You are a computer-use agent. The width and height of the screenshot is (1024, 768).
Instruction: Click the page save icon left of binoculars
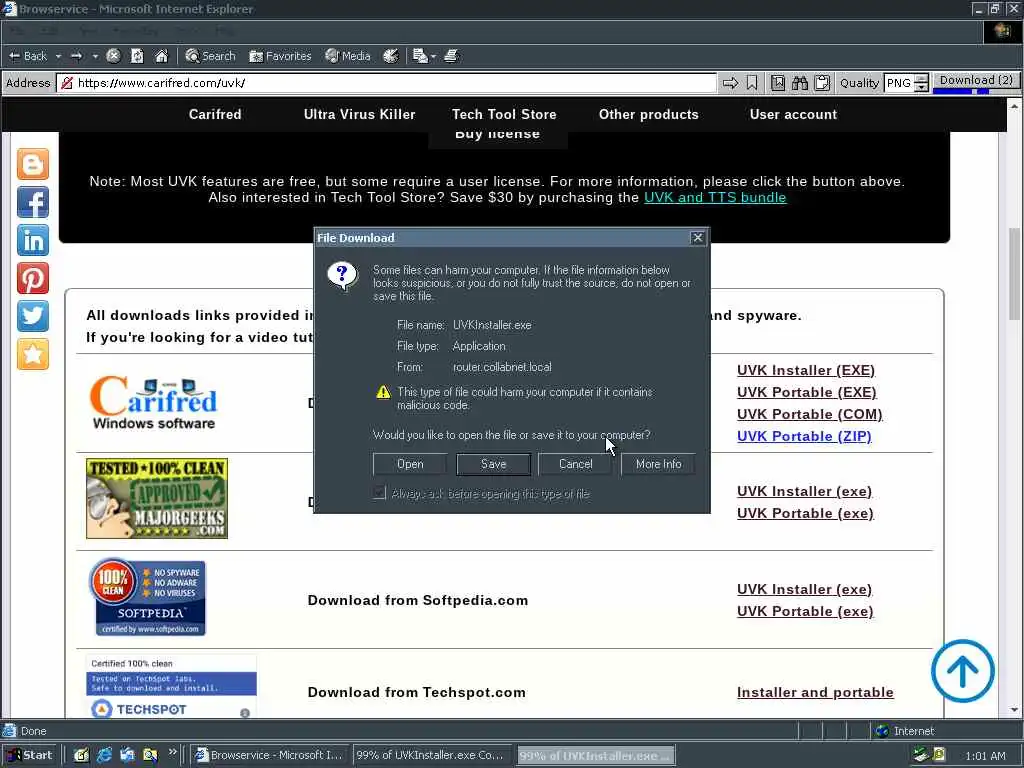(x=778, y=83)
